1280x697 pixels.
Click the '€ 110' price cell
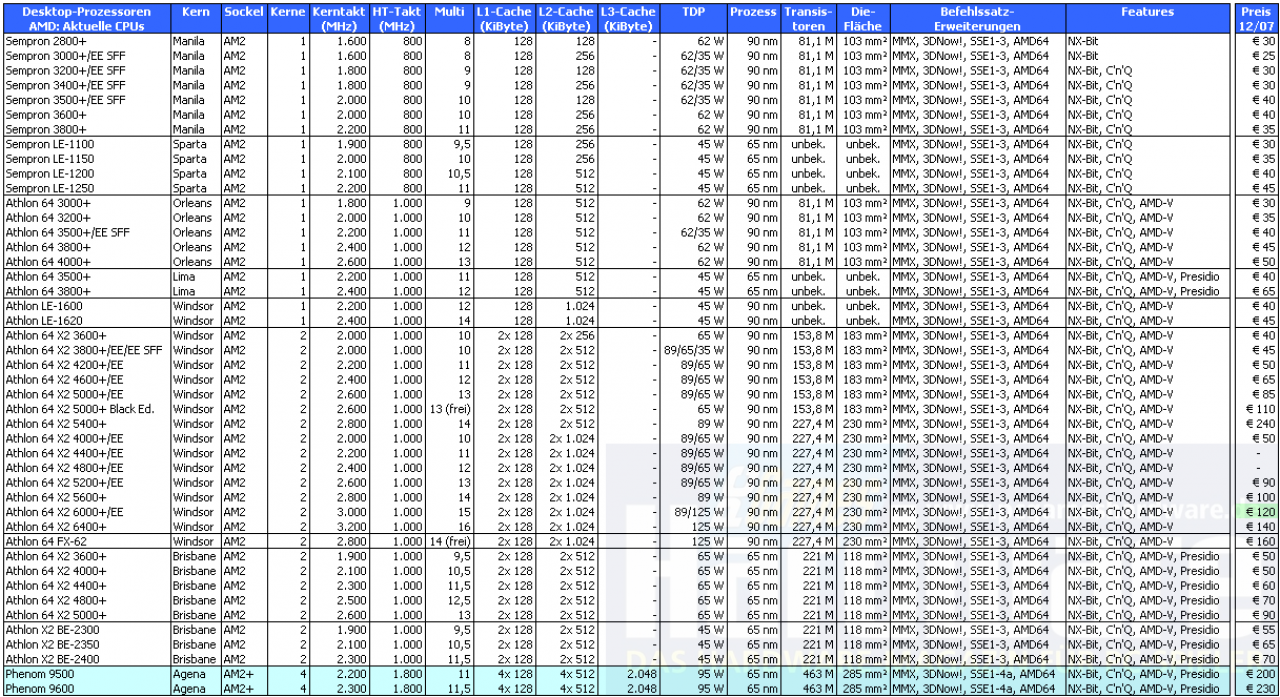click(1261, 409)
